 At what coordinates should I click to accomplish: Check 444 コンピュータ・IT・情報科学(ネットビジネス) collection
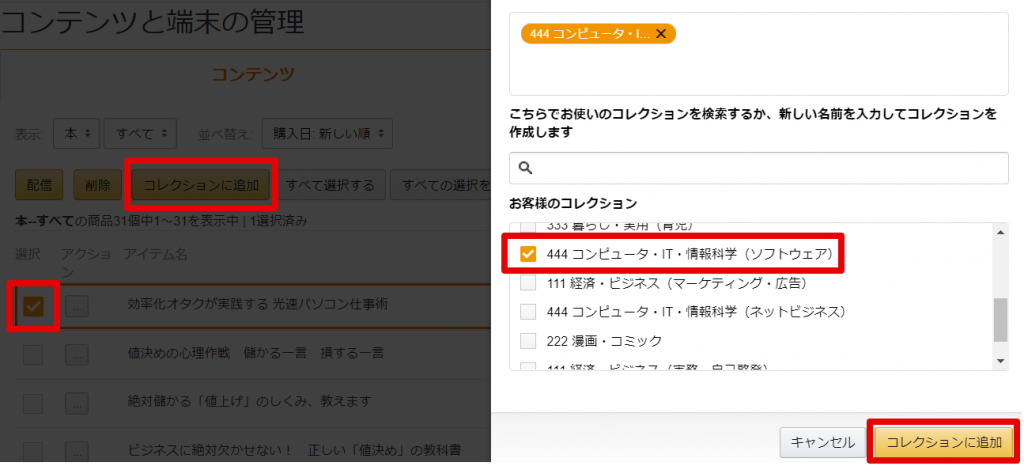[528, 312]
